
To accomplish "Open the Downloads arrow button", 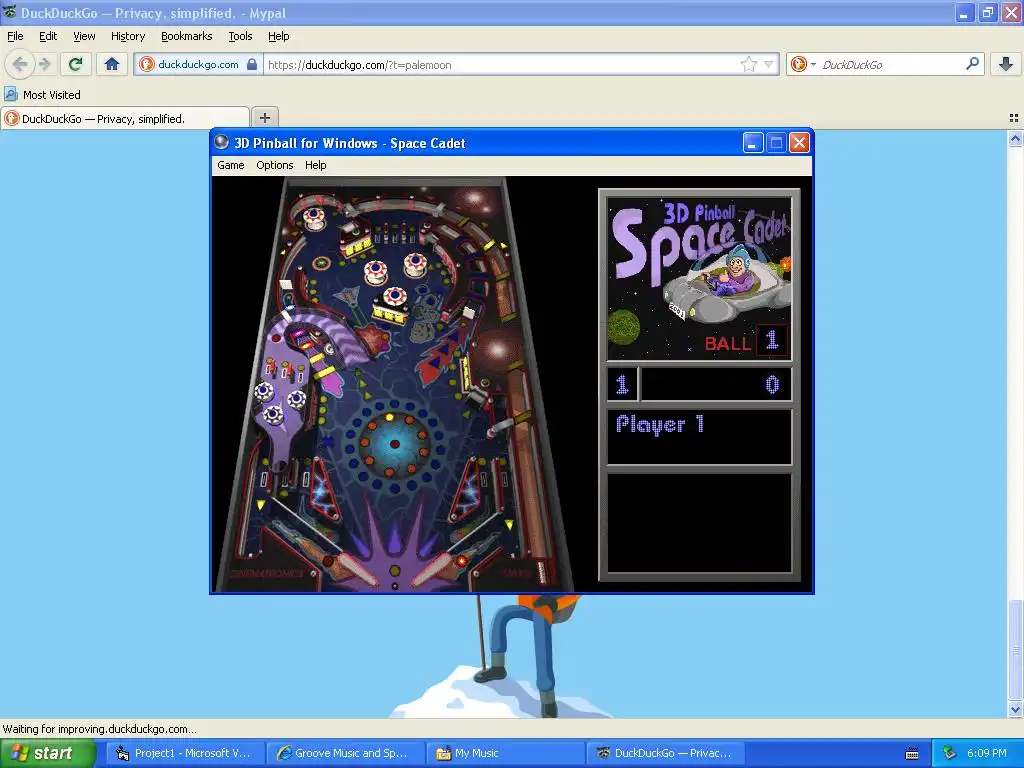I will pyautogui.click(x=1006, y=64).
